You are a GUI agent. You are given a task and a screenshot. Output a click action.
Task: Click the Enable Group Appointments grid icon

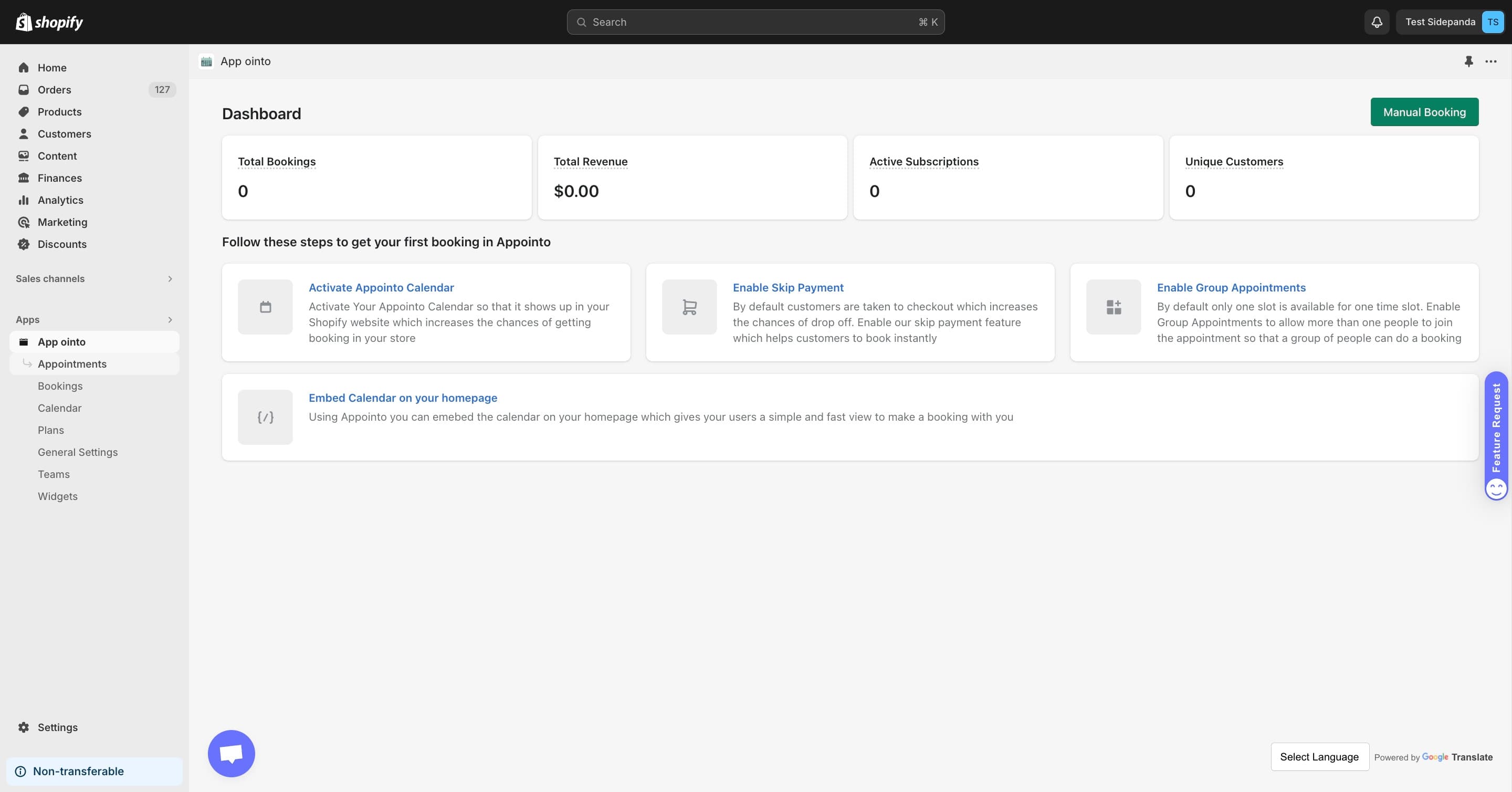click(x=1114, y=307)
